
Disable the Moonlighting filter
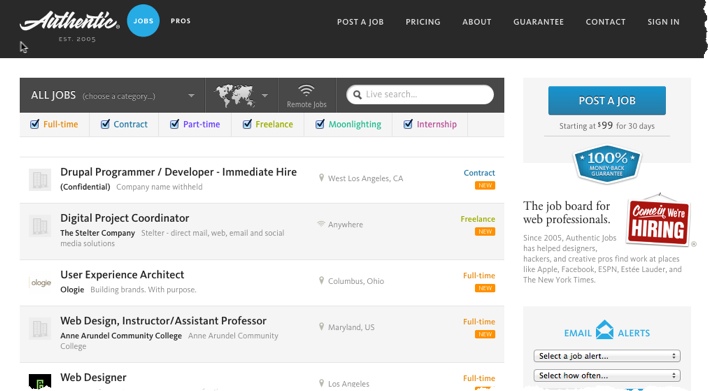pyautogui.click(x=320, y=124)
